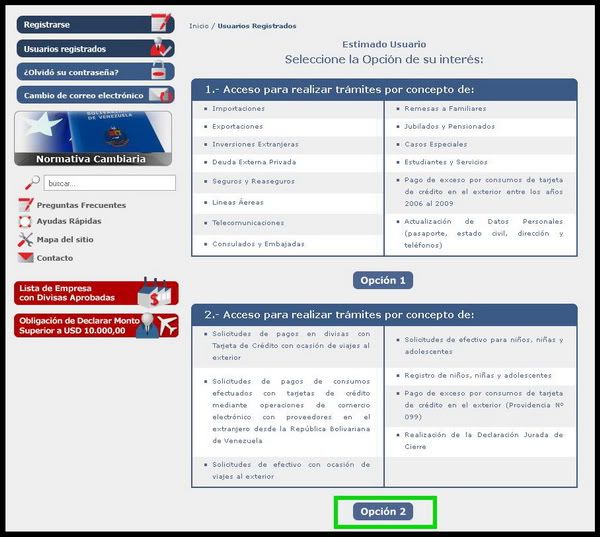Click Pago de exceso Providencia Nº 099 item

tap(484, 405)
